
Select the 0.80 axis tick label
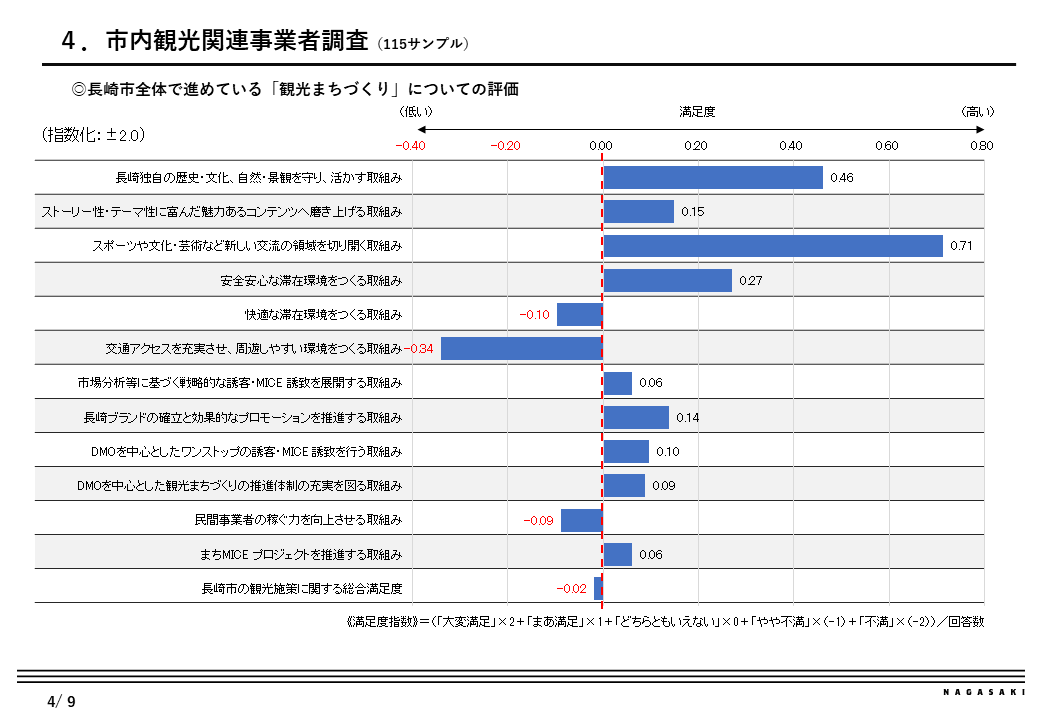pyautogui.click(x=982, y=146)
